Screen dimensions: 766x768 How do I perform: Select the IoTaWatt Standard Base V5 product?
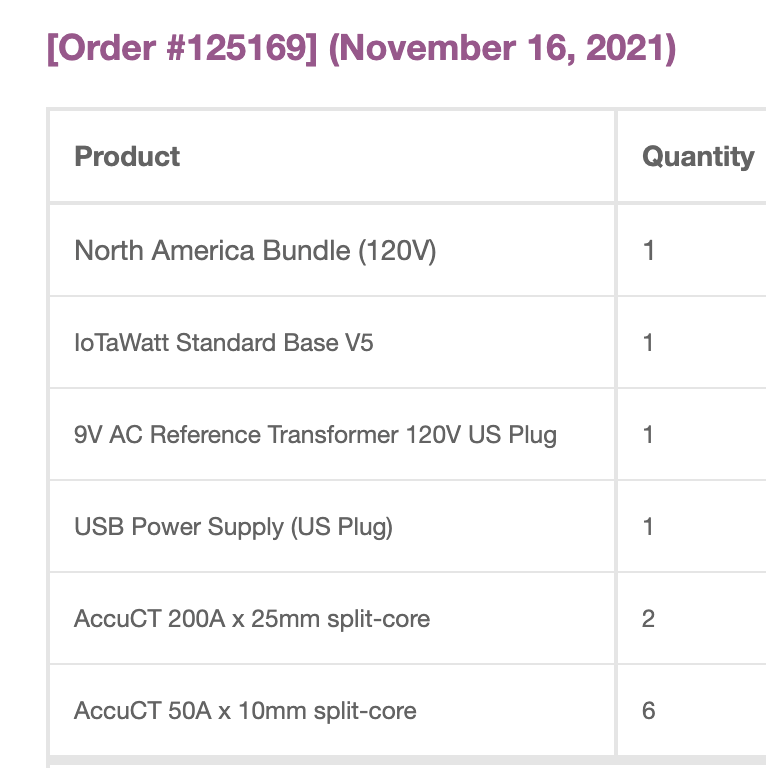pyautogui.click(x=224, y=343)
